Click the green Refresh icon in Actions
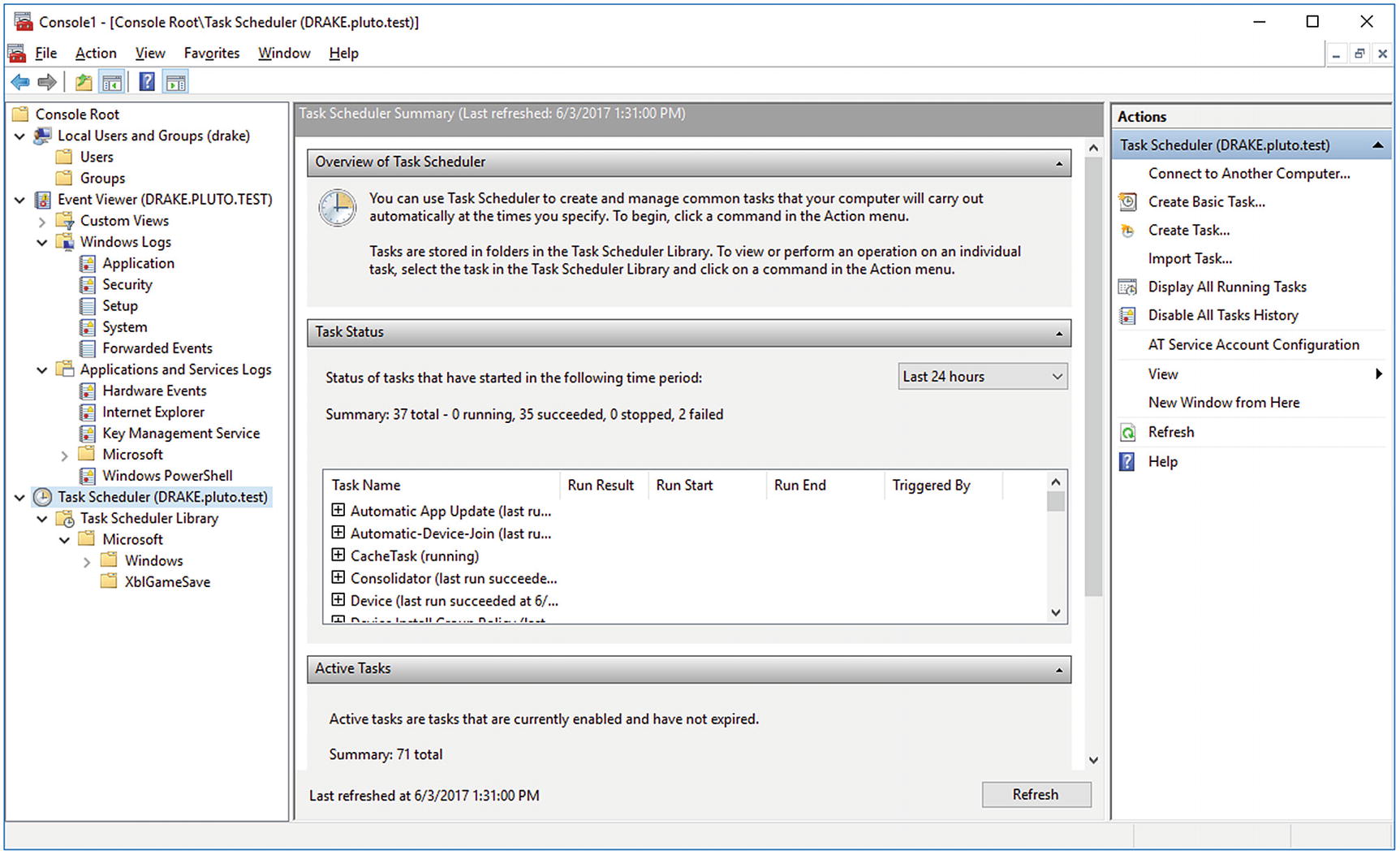1400x855 pixels. pos(1127,432)
